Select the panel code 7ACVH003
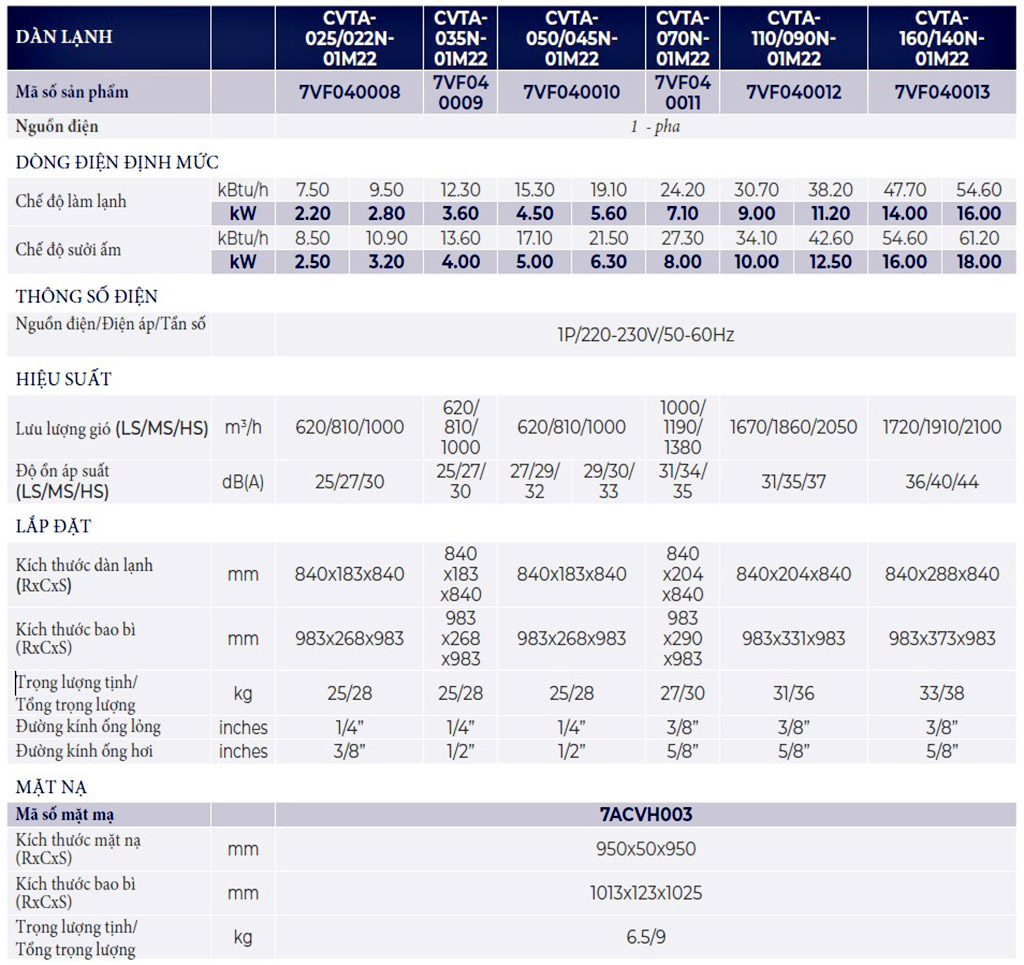This screenshot has width=1024, height=965. coord(645,814)
